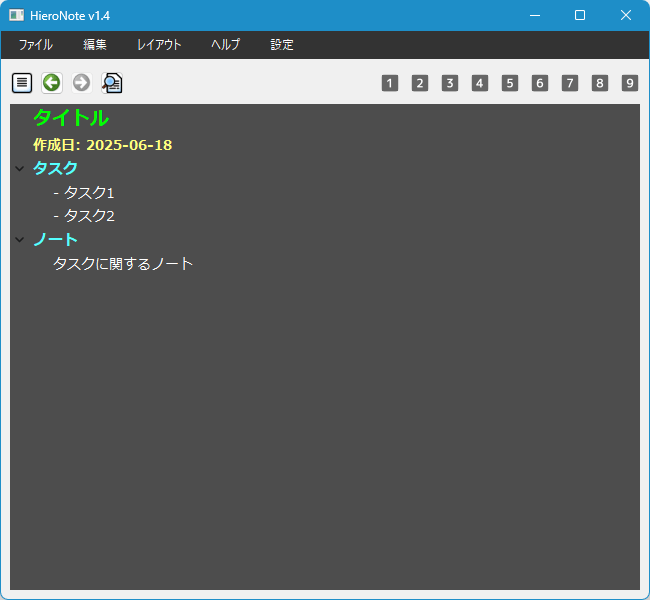Open the レイアウト menu
Screen dimensions: 650x600
pyautogui.click(x=159, y=44)
